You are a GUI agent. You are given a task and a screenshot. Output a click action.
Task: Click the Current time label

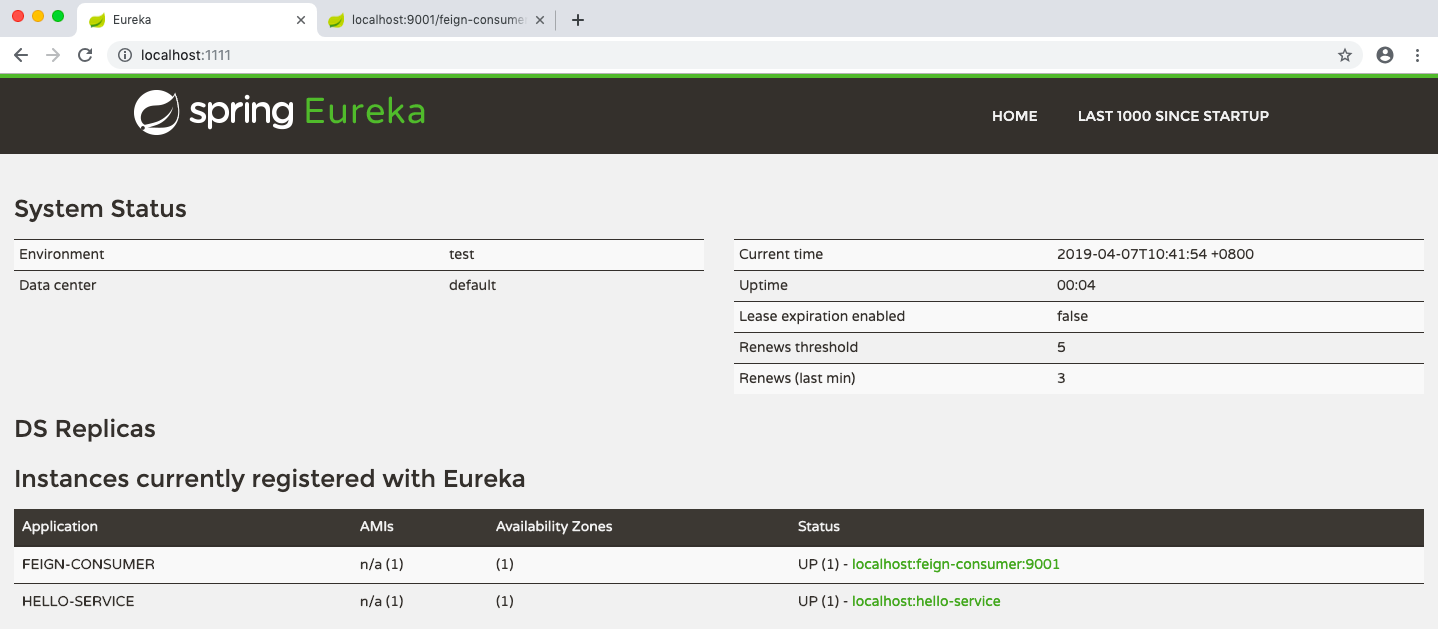[781, 254]
